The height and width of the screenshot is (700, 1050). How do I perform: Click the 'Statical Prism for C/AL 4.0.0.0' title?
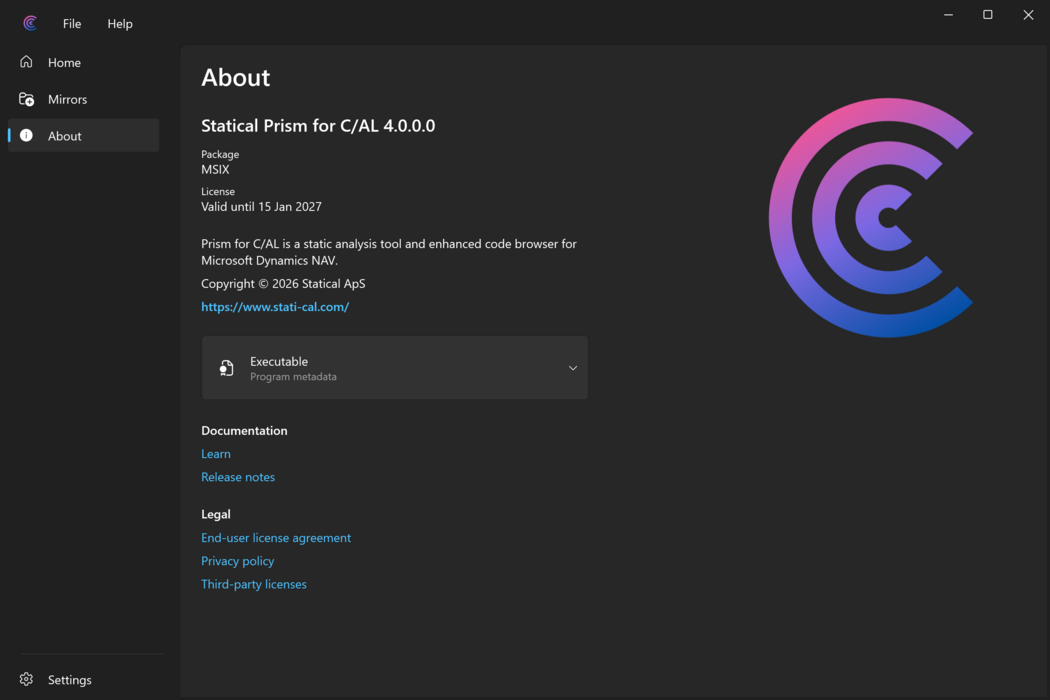point(318,126)
